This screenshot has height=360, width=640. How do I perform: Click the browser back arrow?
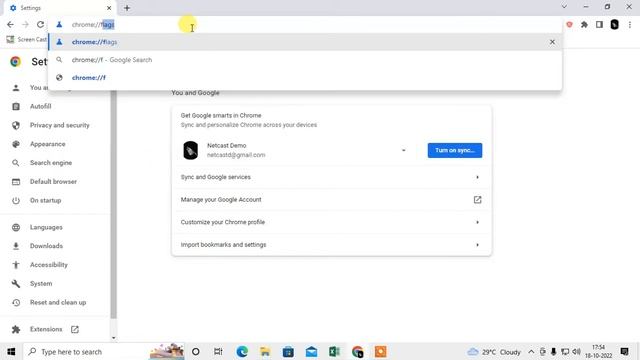10,24
